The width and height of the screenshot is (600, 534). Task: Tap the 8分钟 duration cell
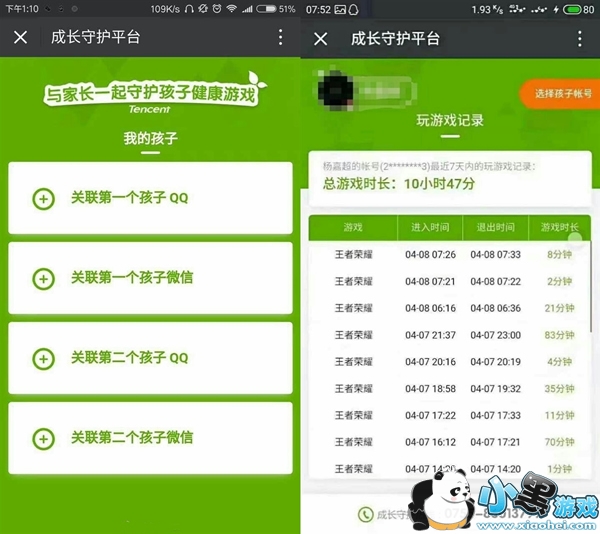[x=559, y=254]
